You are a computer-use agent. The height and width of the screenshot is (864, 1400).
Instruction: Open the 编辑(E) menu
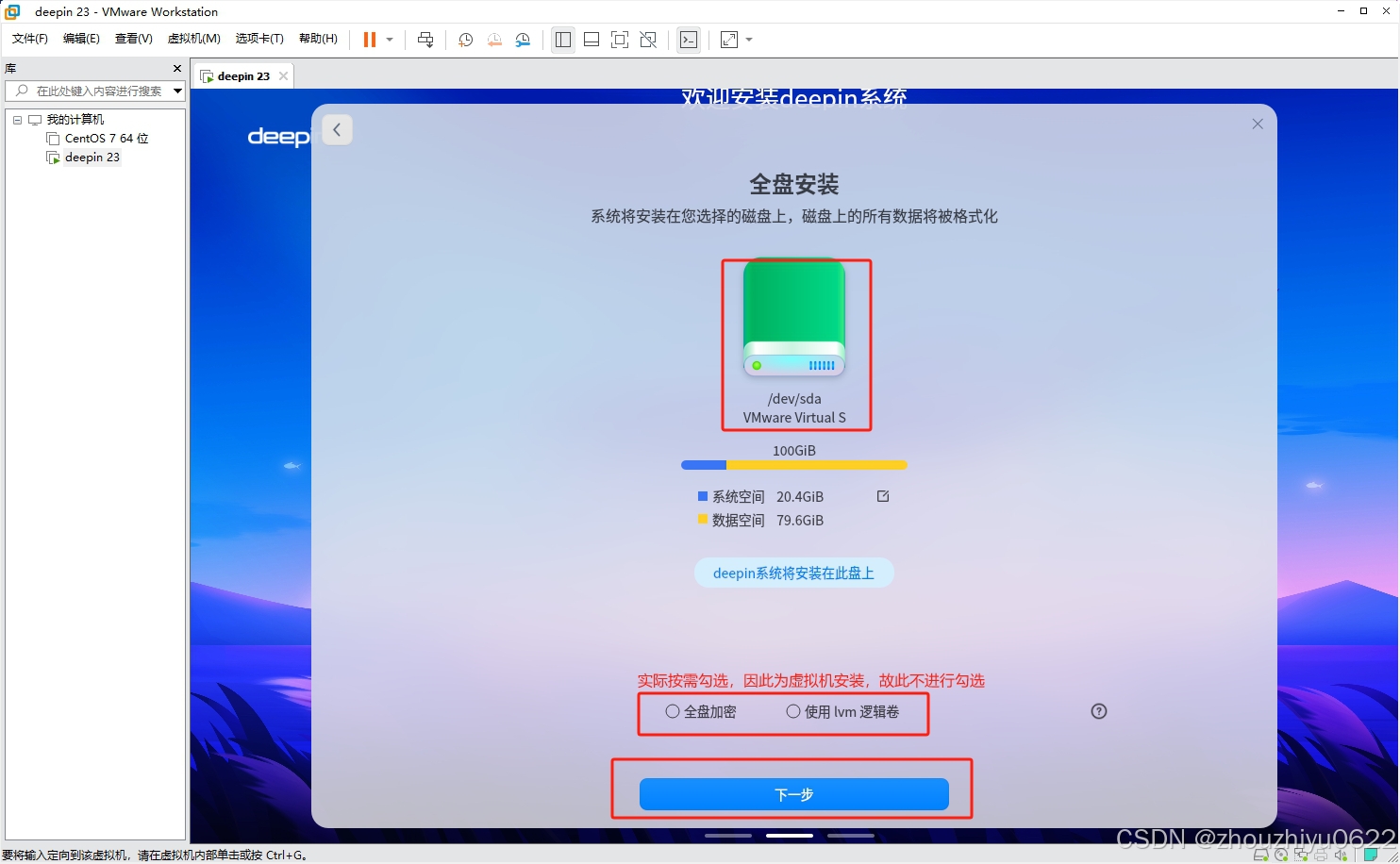(81, 39)
